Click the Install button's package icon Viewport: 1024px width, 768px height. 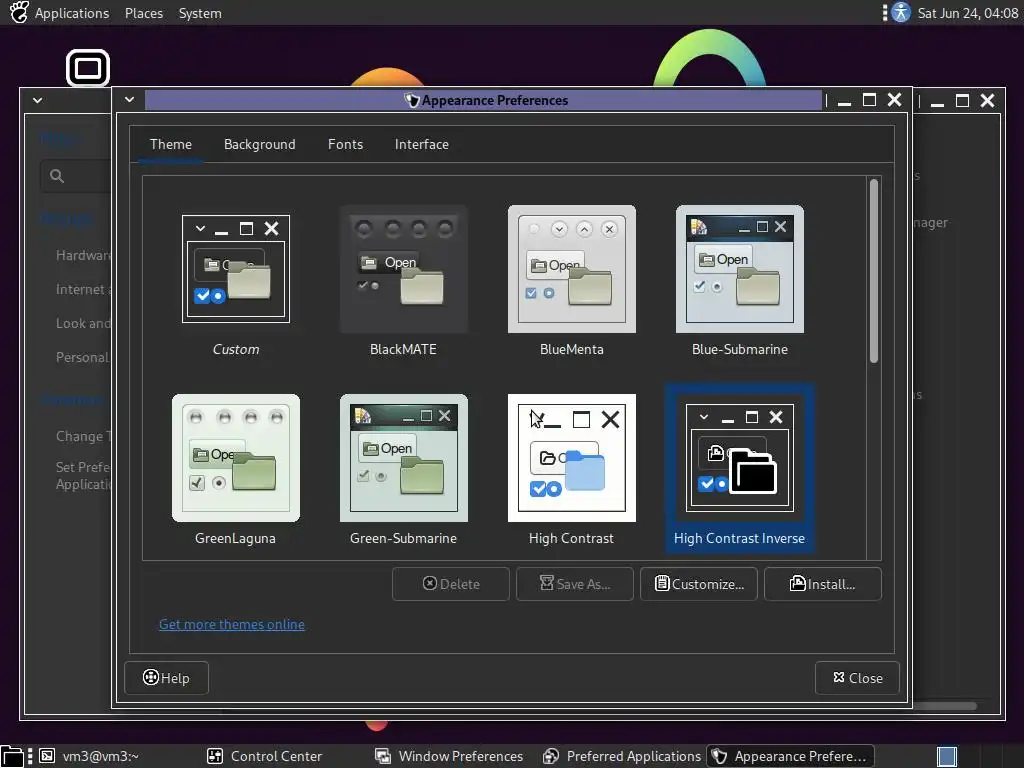(x=797, y=583)
